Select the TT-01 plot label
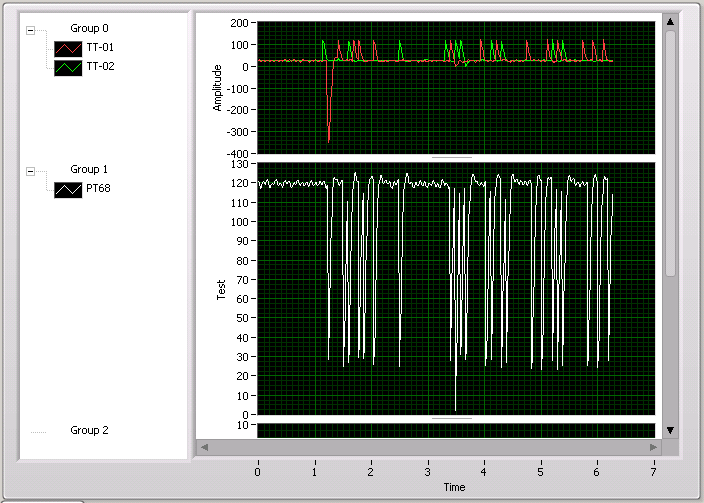 pyautogui.click(x=101, y=48)
